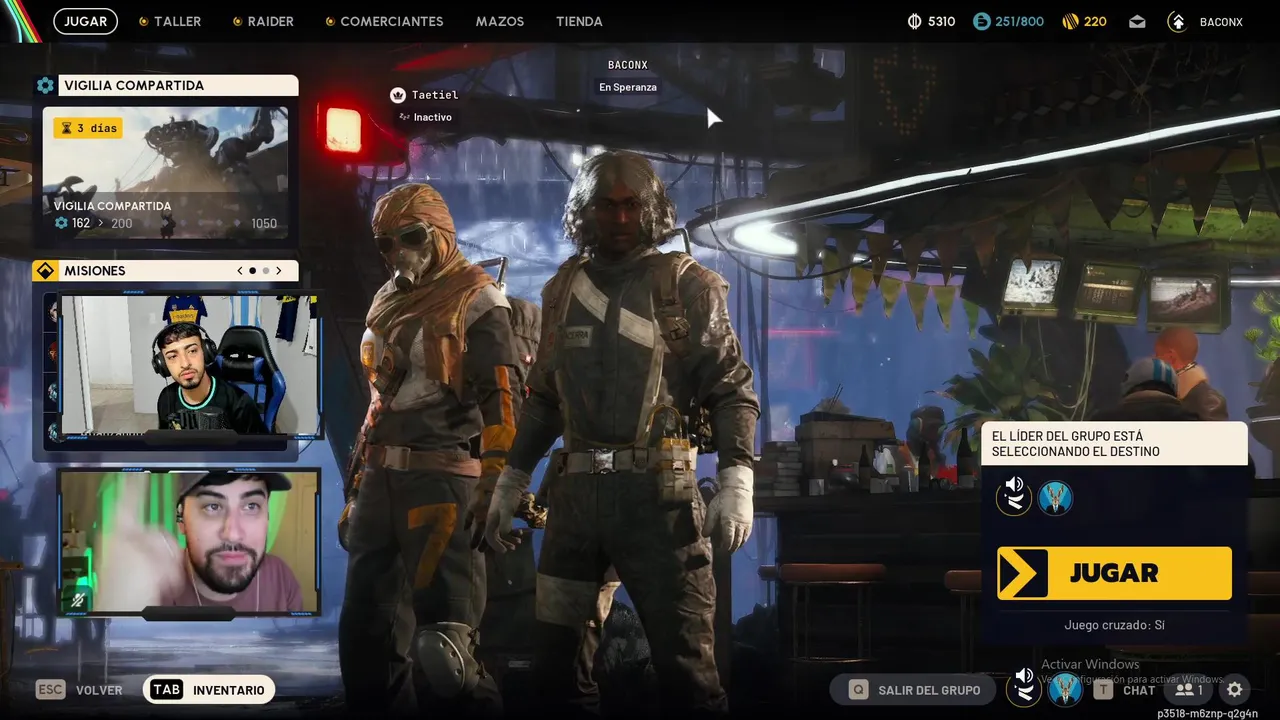Open the INVENTARIO button
The height and width of the screenshot is (720, 1280).
pos(209,690)
